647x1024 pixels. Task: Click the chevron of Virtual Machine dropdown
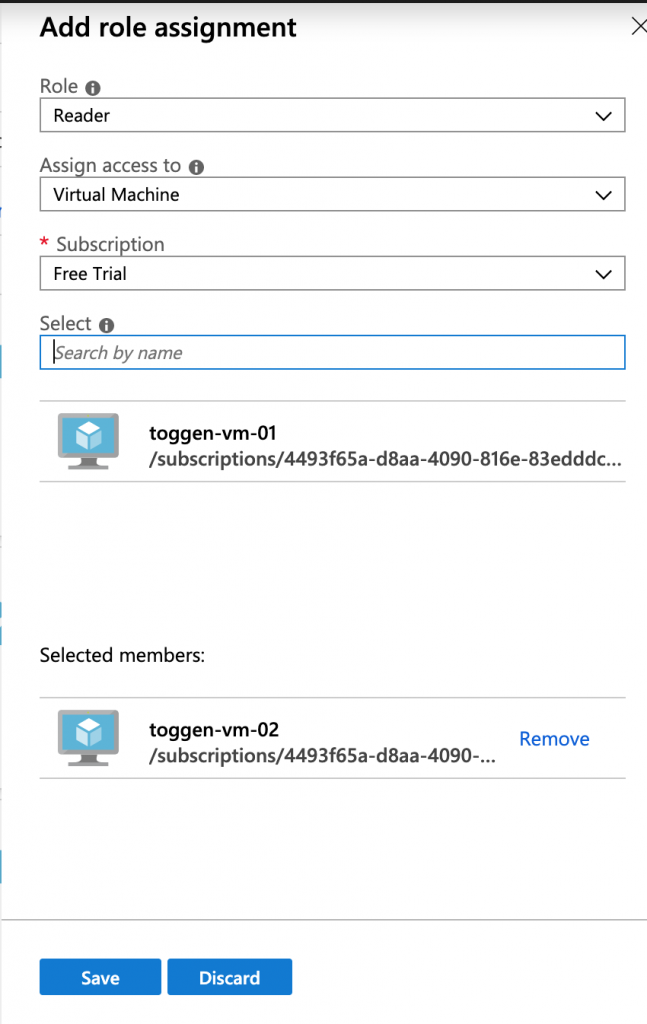pyautogui.click(x=603, y=195)
